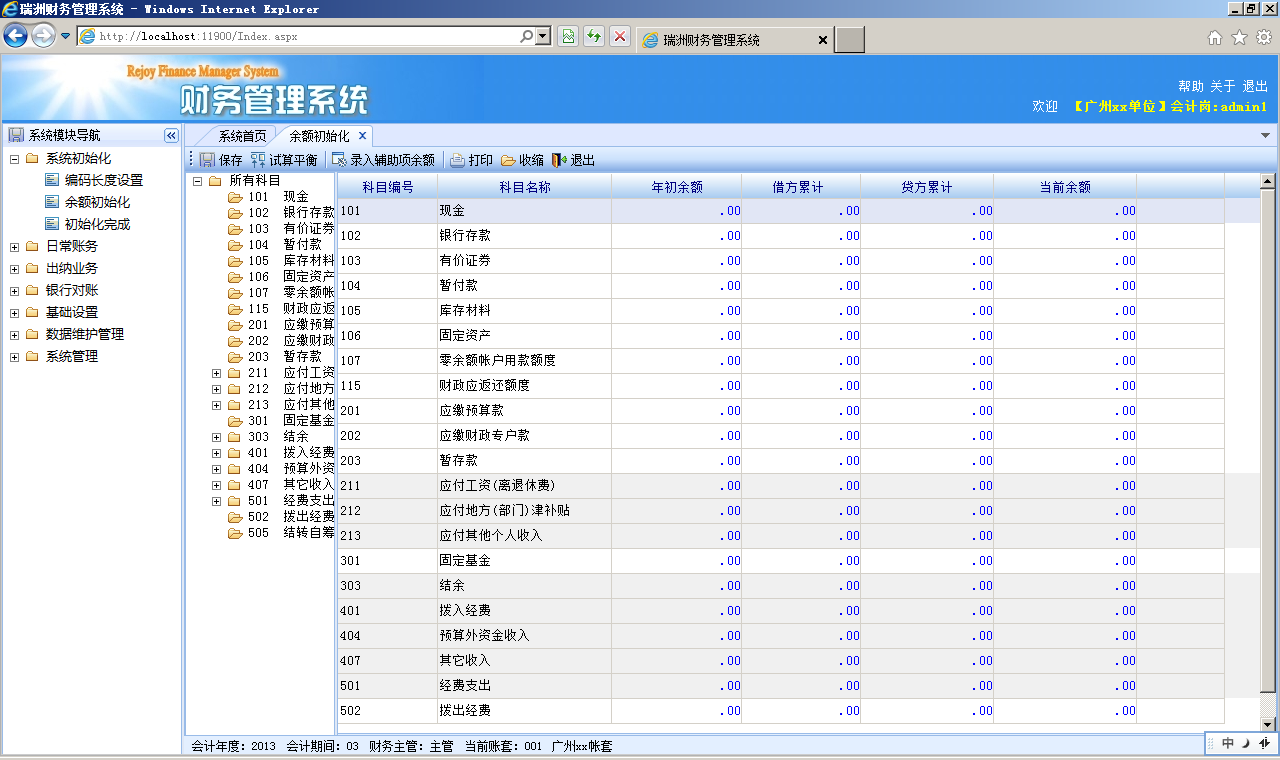This screenshot has width=1280, height=760.
Task: Open 录入辅助项余额 from the toolbar
Action: click(383, 160)
